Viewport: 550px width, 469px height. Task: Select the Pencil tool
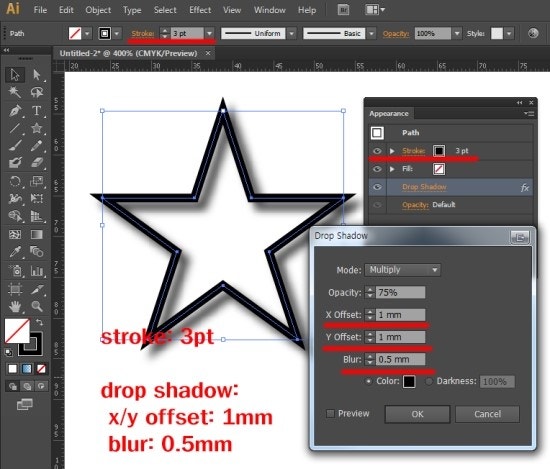click(x=36, y=145)
